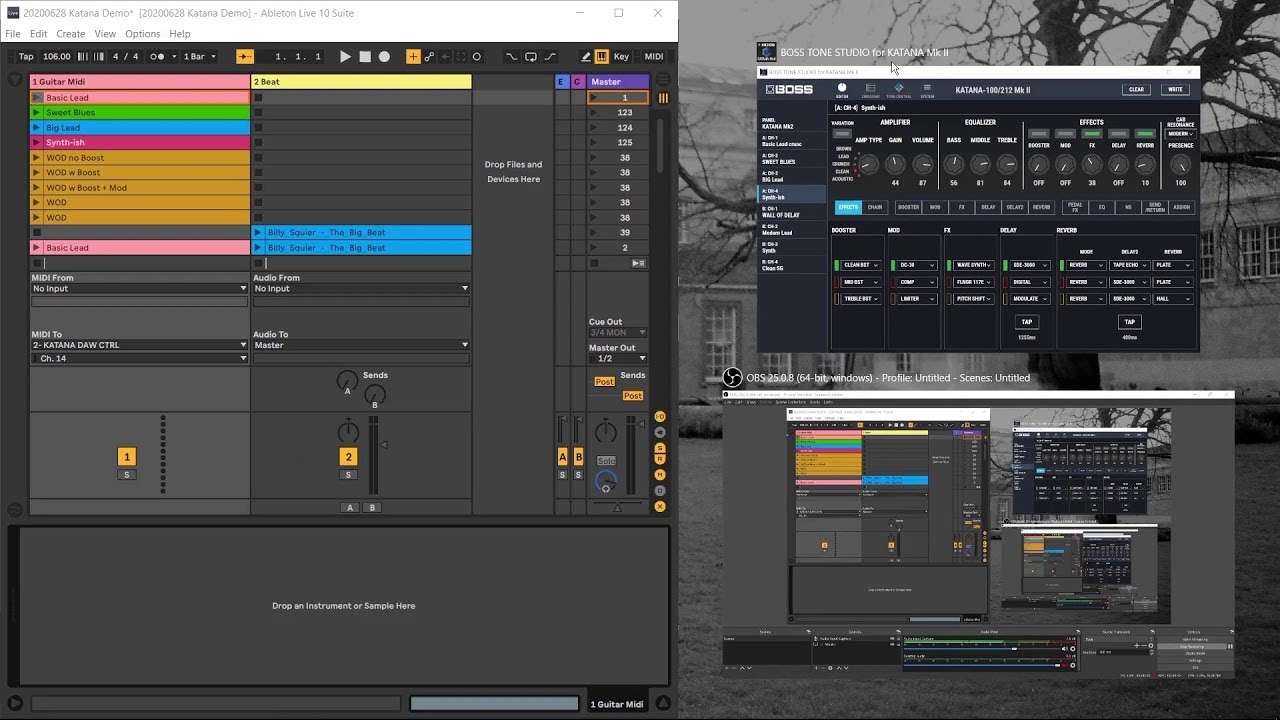
Task: Click the Tap tempo button
Action: coord(26,57)
